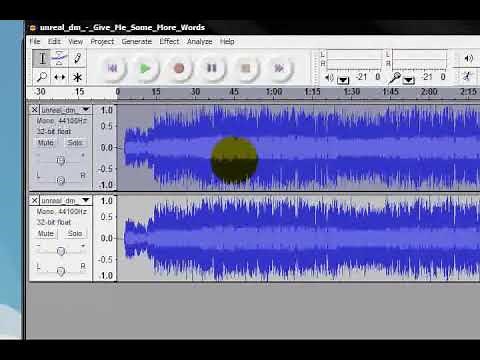Close the first track with X

click(34, 110)
